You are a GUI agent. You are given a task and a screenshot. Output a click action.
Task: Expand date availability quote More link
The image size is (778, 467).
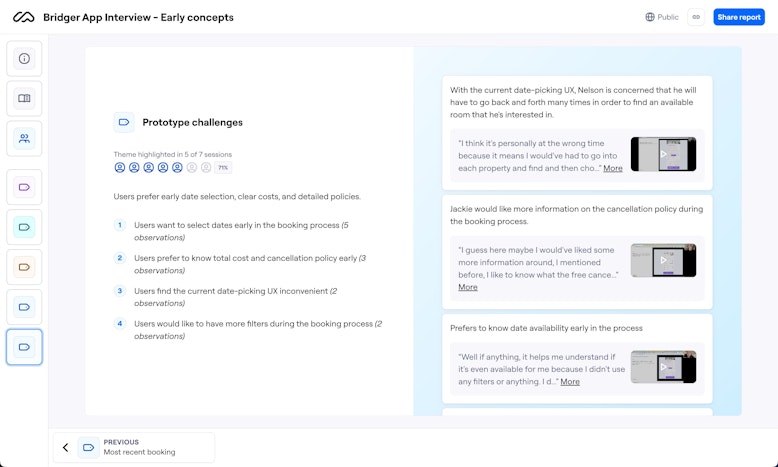570,381
